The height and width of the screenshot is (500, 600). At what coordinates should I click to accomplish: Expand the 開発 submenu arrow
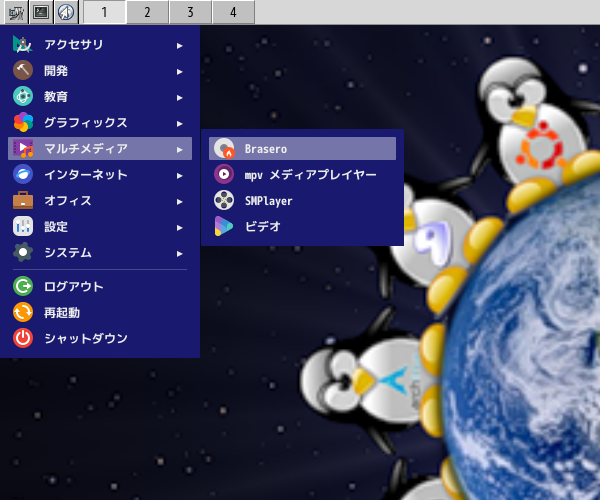point(179,72)
